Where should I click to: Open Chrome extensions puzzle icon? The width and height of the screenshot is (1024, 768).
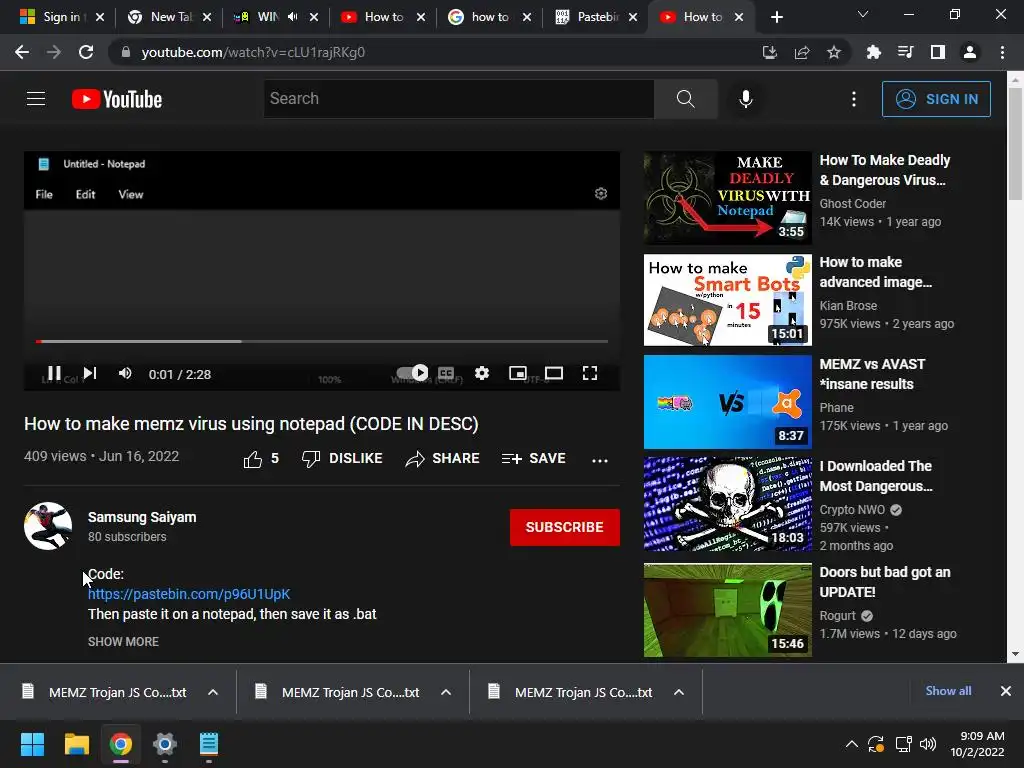pyautogui.click(x=874, y=52)
